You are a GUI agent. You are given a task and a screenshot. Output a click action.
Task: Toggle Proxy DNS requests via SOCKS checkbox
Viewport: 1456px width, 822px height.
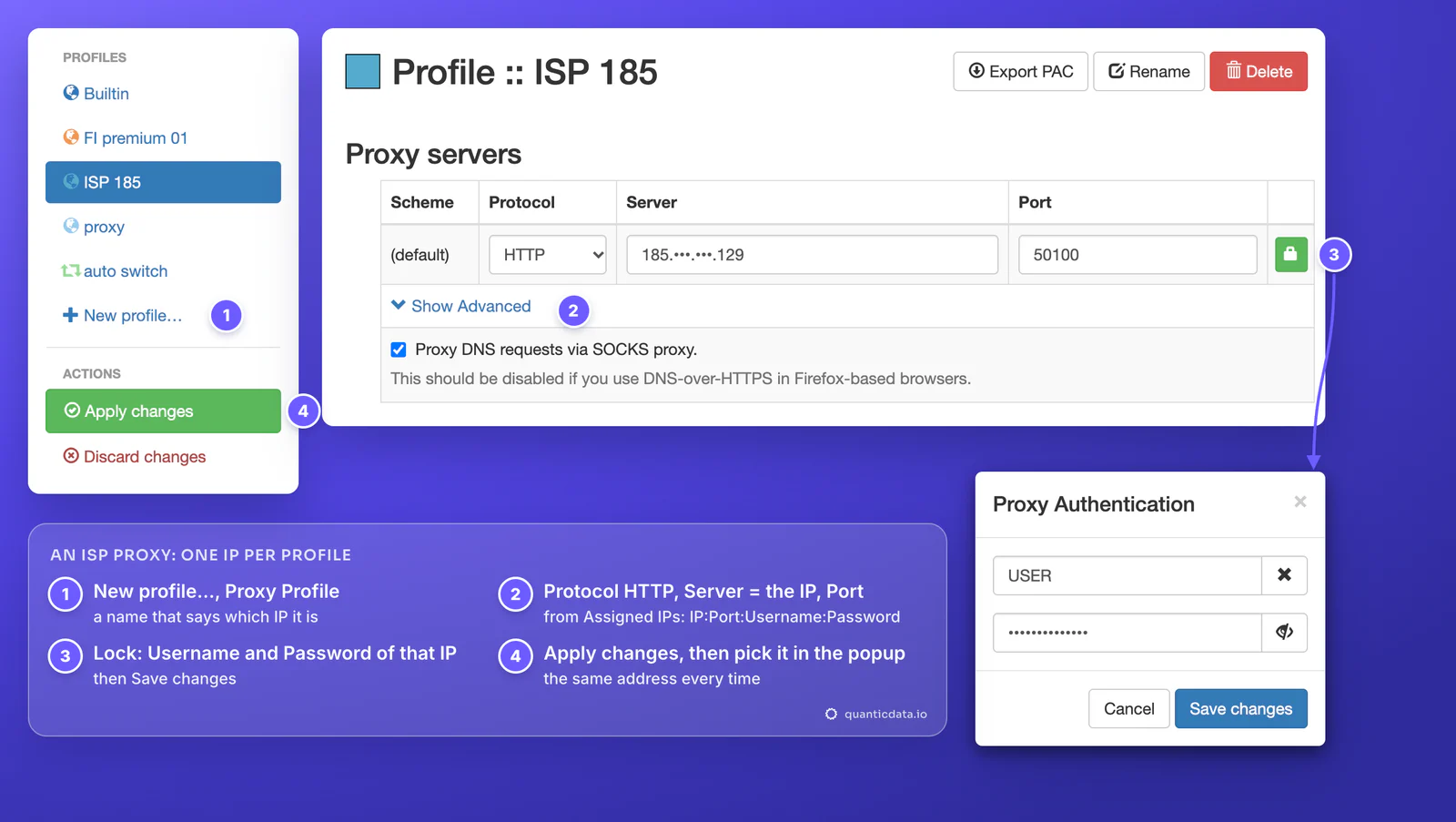(x=399, y=350)
